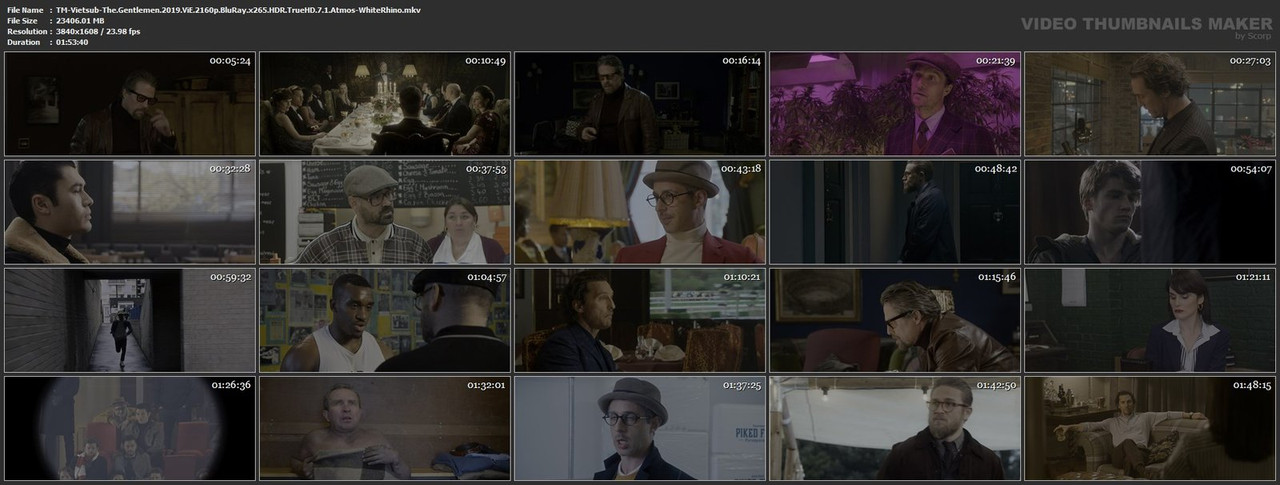
Task: Select the thumbnail at 01:04:57
Action: [x=385, y=320]
